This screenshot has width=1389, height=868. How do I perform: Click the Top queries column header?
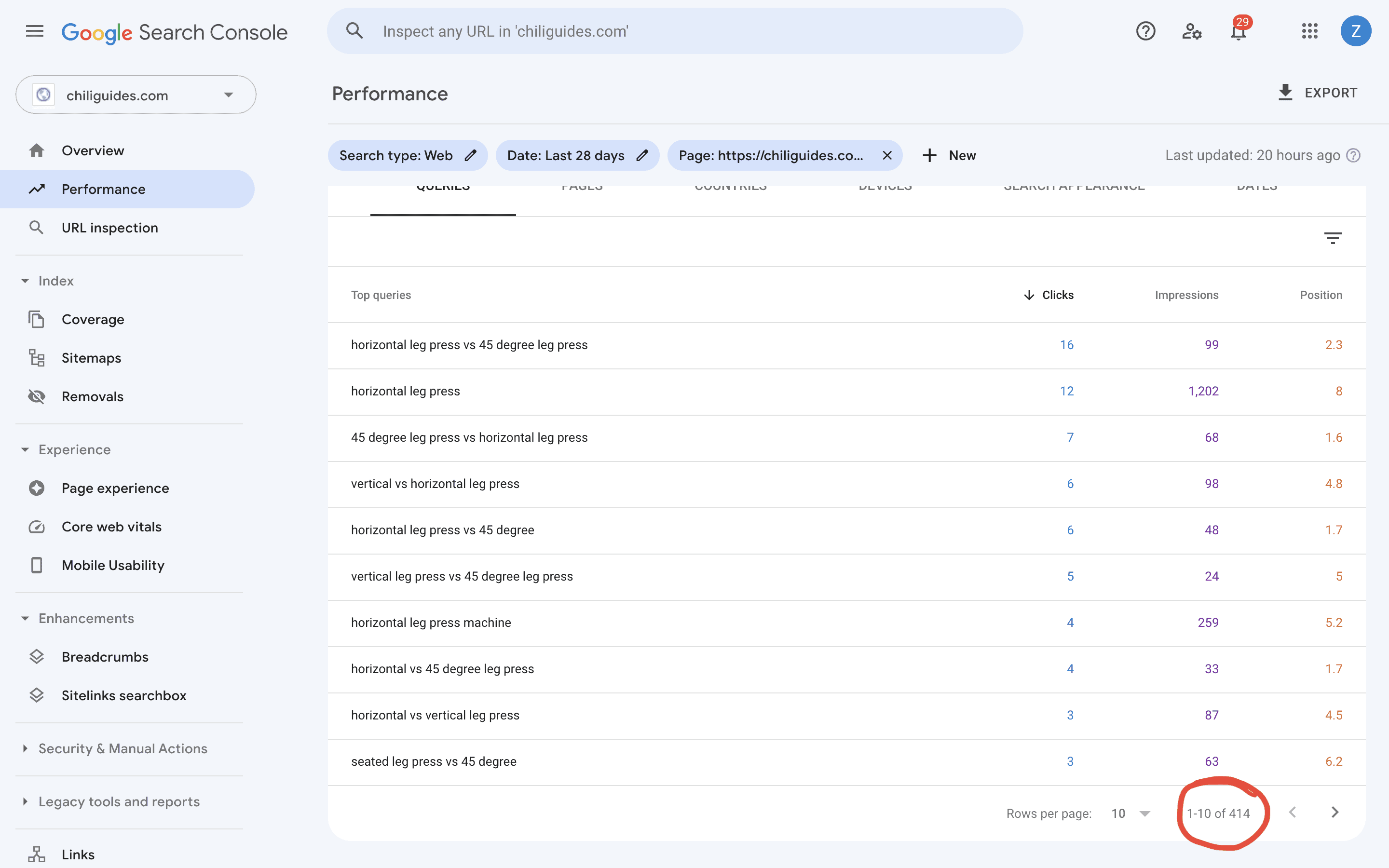click(x=381, y=295)
